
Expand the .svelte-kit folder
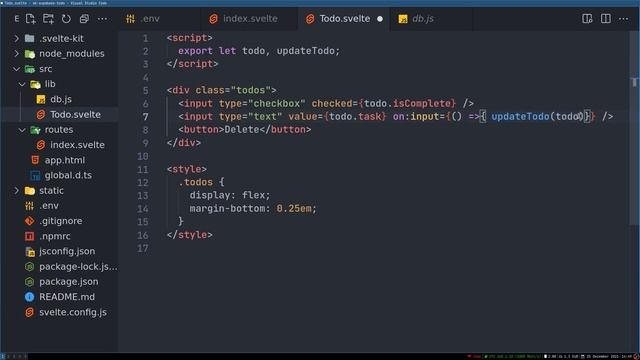tap(16, 38)
